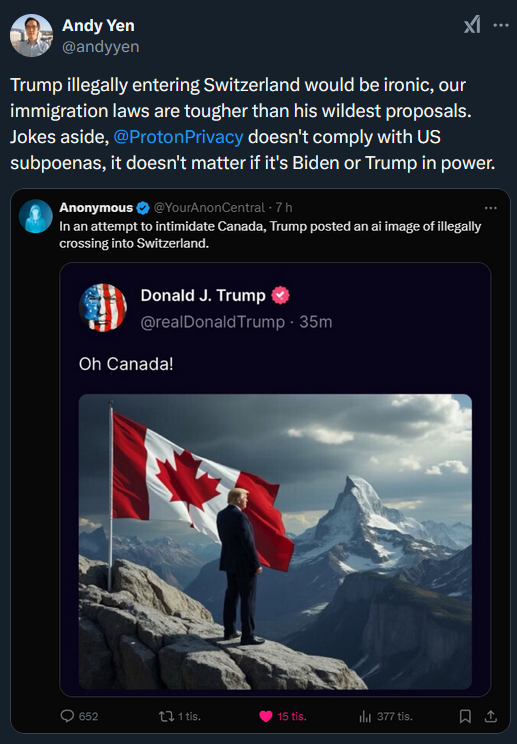This screenshot has height=744, width=517.
Task: Open the three-dot menu on Andy Yen's post
Action: click(x=501, y=25)
